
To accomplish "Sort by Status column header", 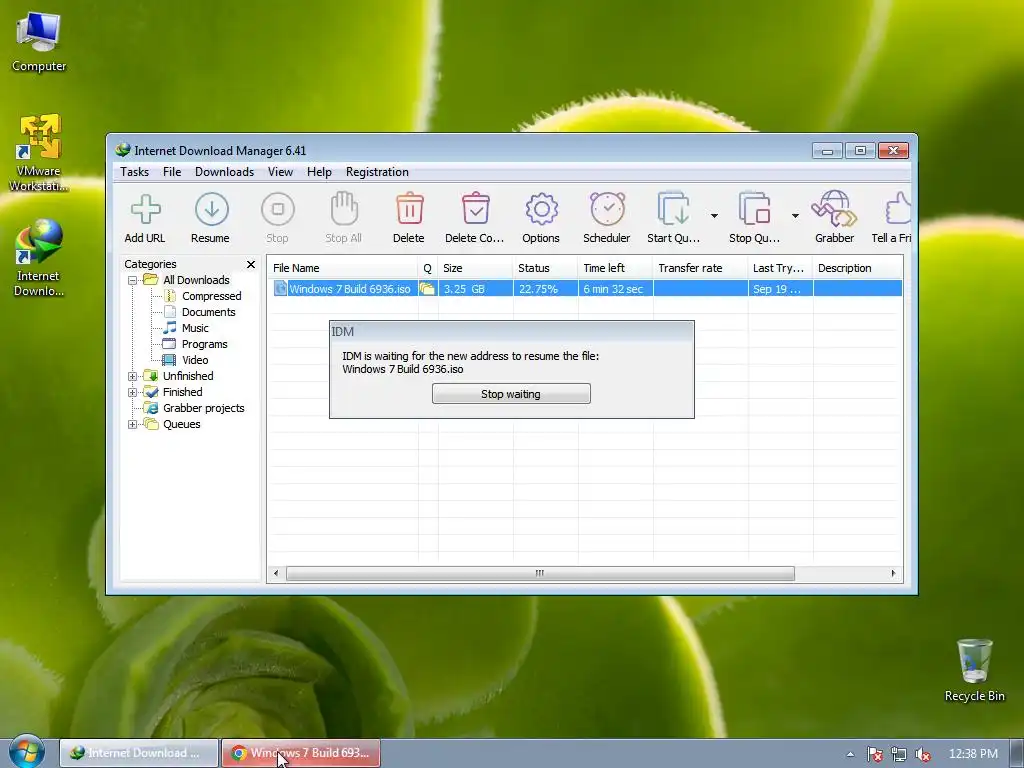I will 545,268.
